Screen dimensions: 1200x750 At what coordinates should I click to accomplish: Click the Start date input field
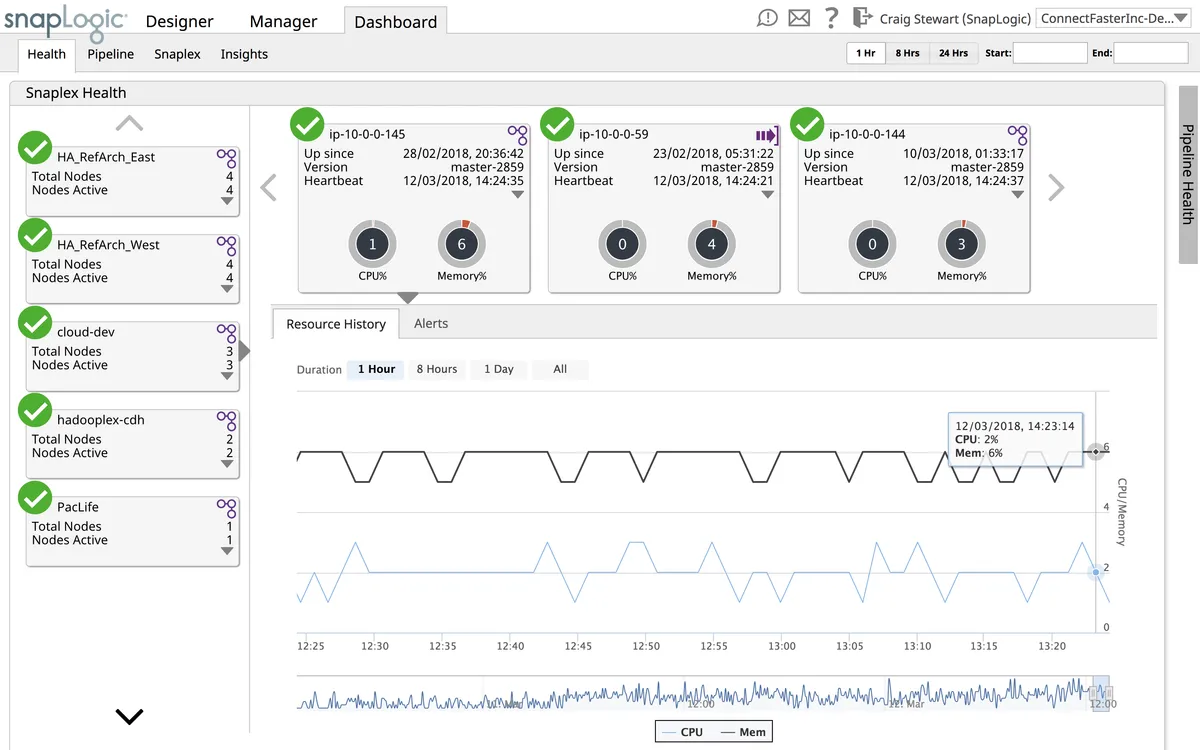point(1049,53)
